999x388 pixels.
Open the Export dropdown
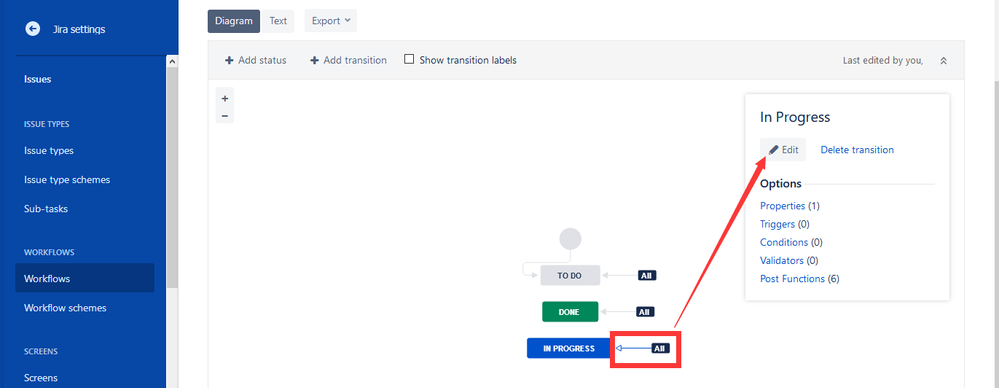(x=331, y=21)
